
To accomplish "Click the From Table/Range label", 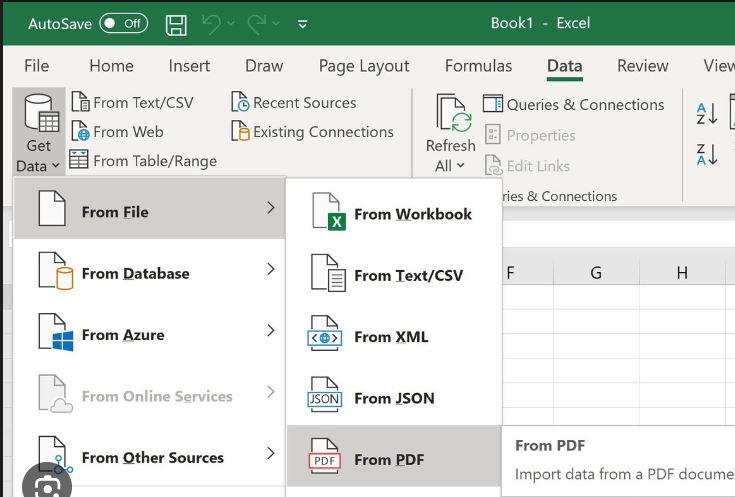I will pos(155,161).
